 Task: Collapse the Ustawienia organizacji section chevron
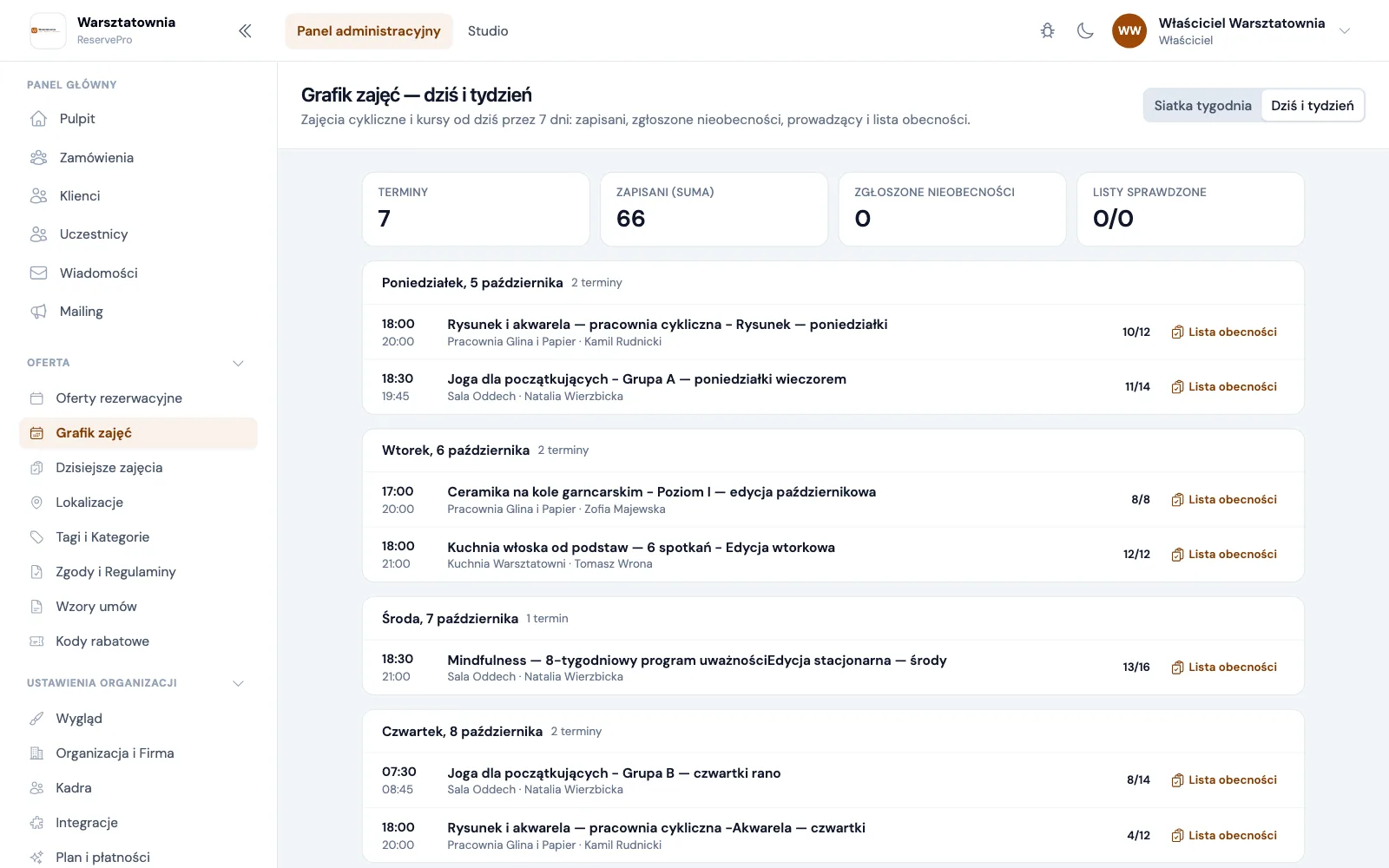(238, 683)
